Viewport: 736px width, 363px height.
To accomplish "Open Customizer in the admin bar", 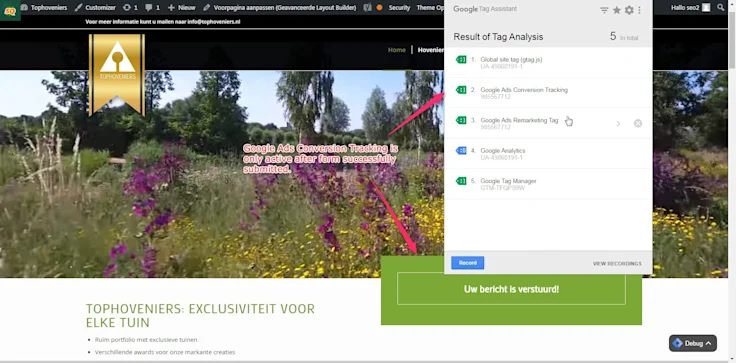I will pyautogui.click(x=95, y=8).
